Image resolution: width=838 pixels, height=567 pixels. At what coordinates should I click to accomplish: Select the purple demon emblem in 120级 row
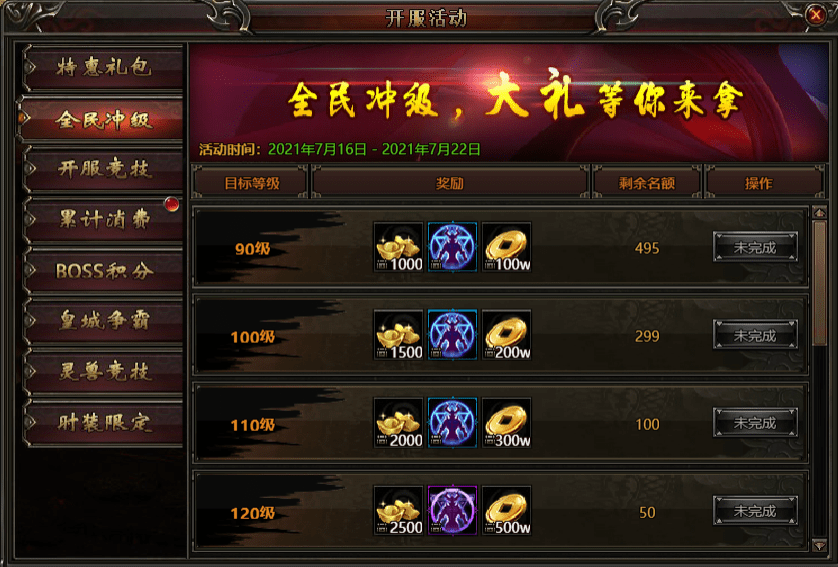(x=452, y=510)
